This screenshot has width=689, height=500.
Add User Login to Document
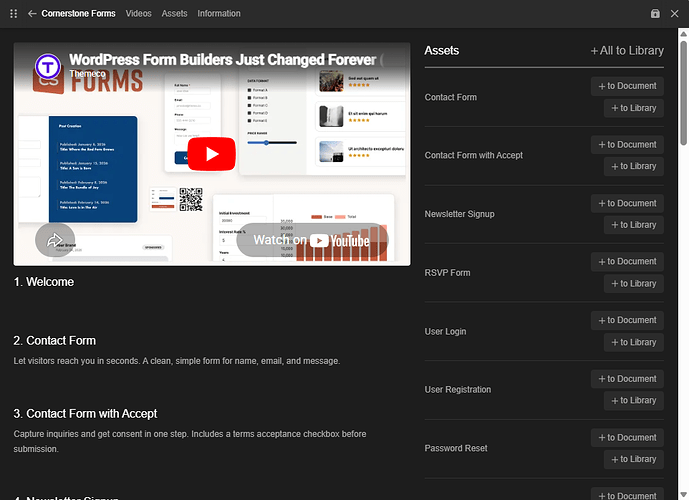(627, 321)
